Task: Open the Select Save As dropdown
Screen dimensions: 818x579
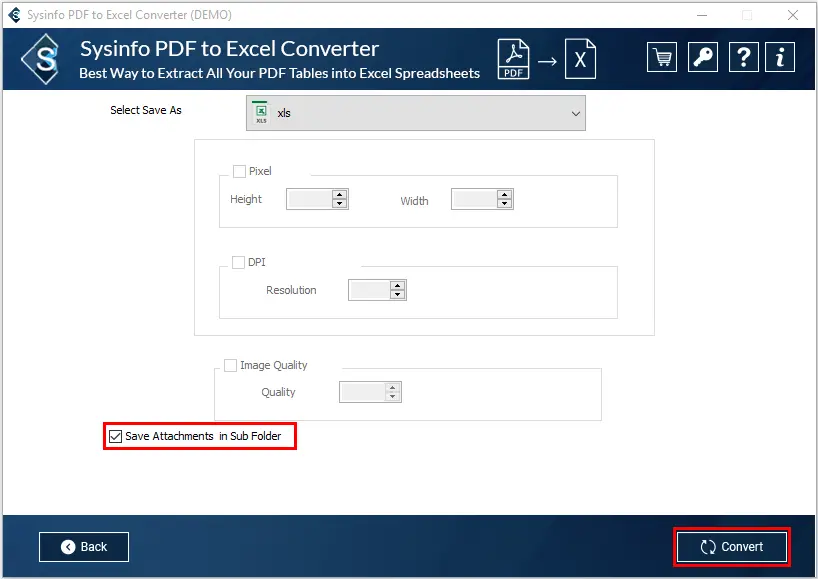Action: 416,113
